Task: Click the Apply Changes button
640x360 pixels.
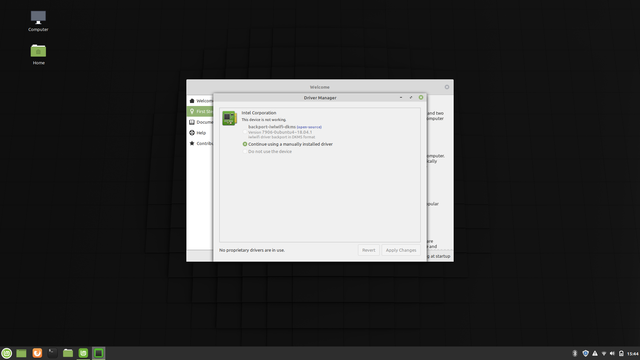Action: point(401,250)
